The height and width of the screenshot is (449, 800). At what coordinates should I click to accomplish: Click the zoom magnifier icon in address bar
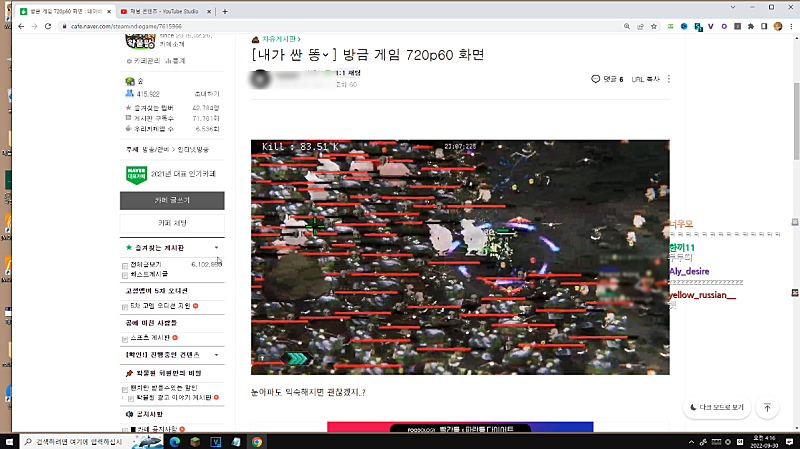point(627,27)
